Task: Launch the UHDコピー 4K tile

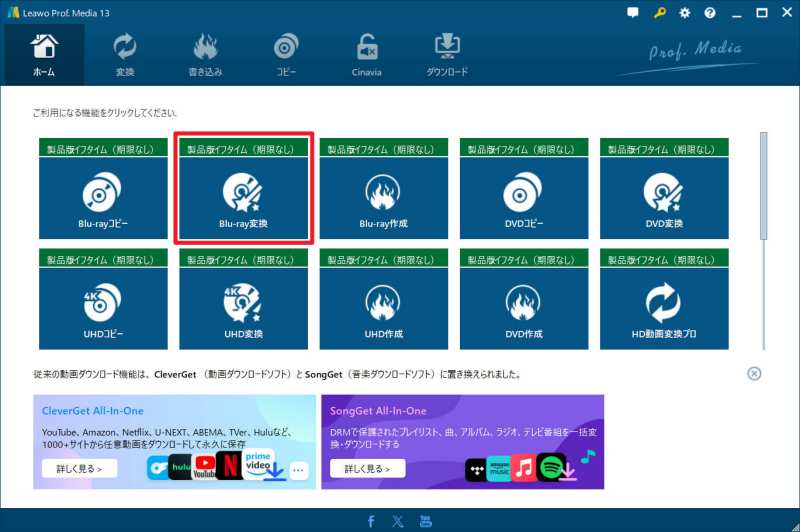Action: coord(103,309)
